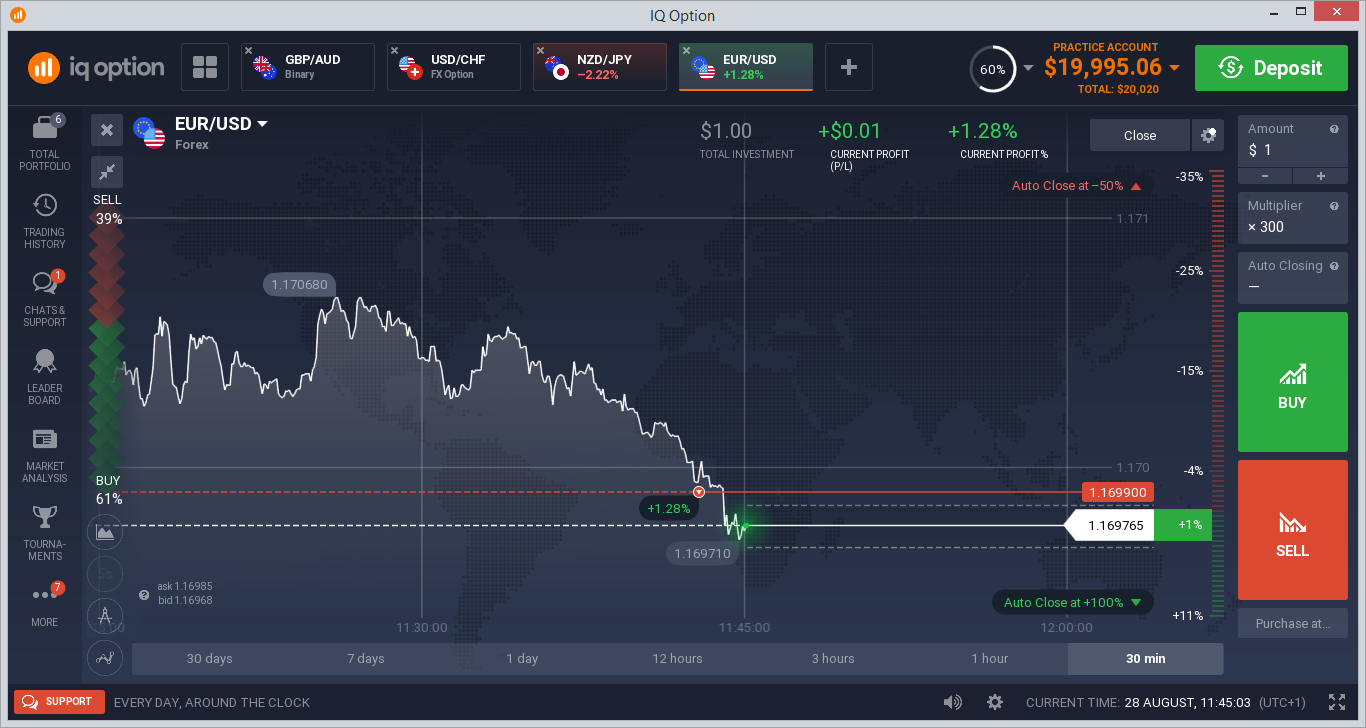Open the Auto Closing setting
This screenshot has height=728, width=1366.
(x=1292, y=277)
